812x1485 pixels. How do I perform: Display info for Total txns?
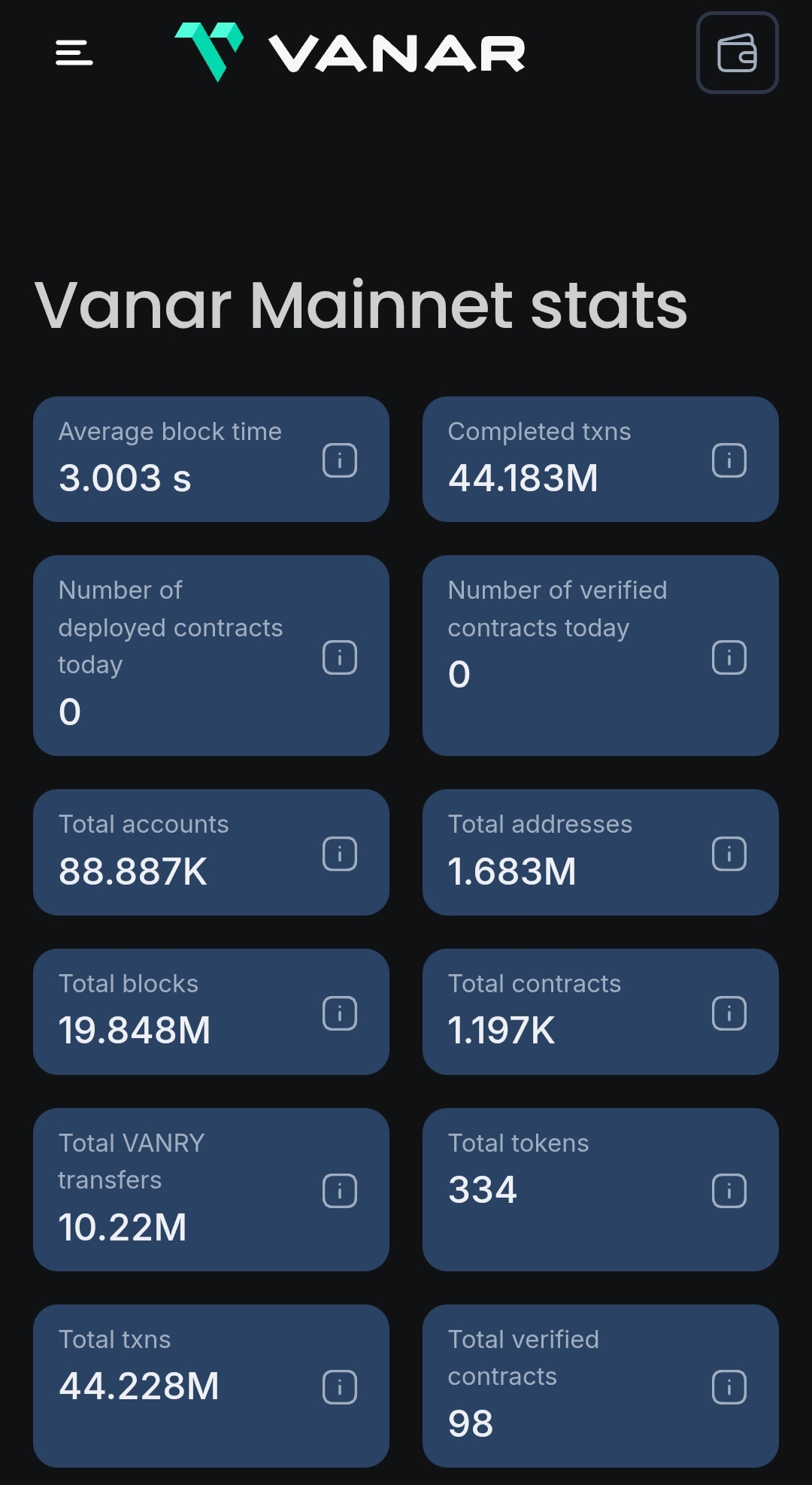coord(340,1387)
